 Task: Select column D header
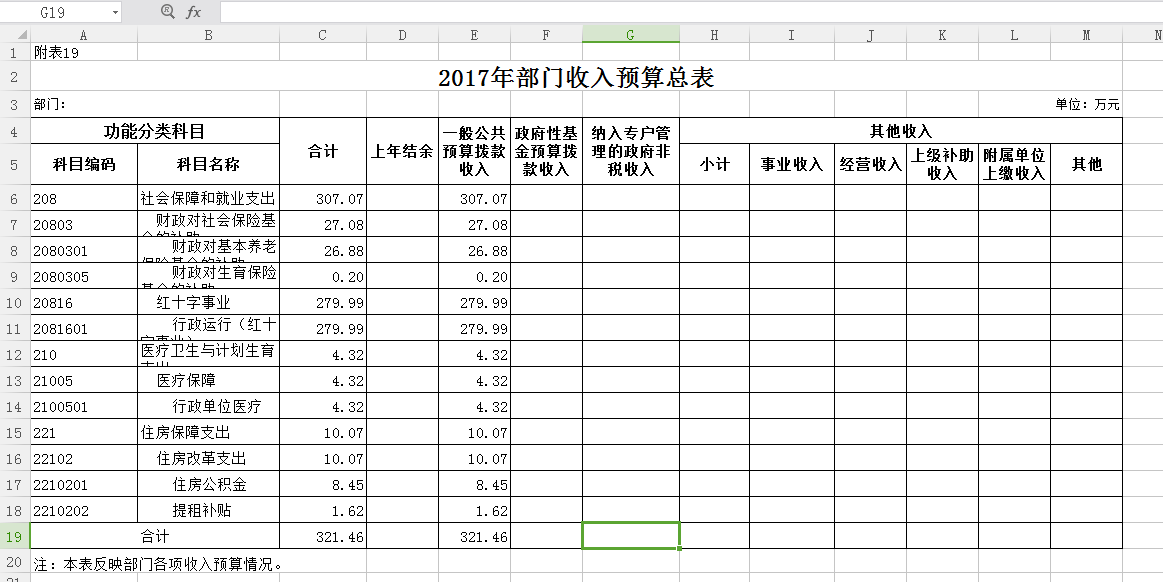(x=402, y=35)
